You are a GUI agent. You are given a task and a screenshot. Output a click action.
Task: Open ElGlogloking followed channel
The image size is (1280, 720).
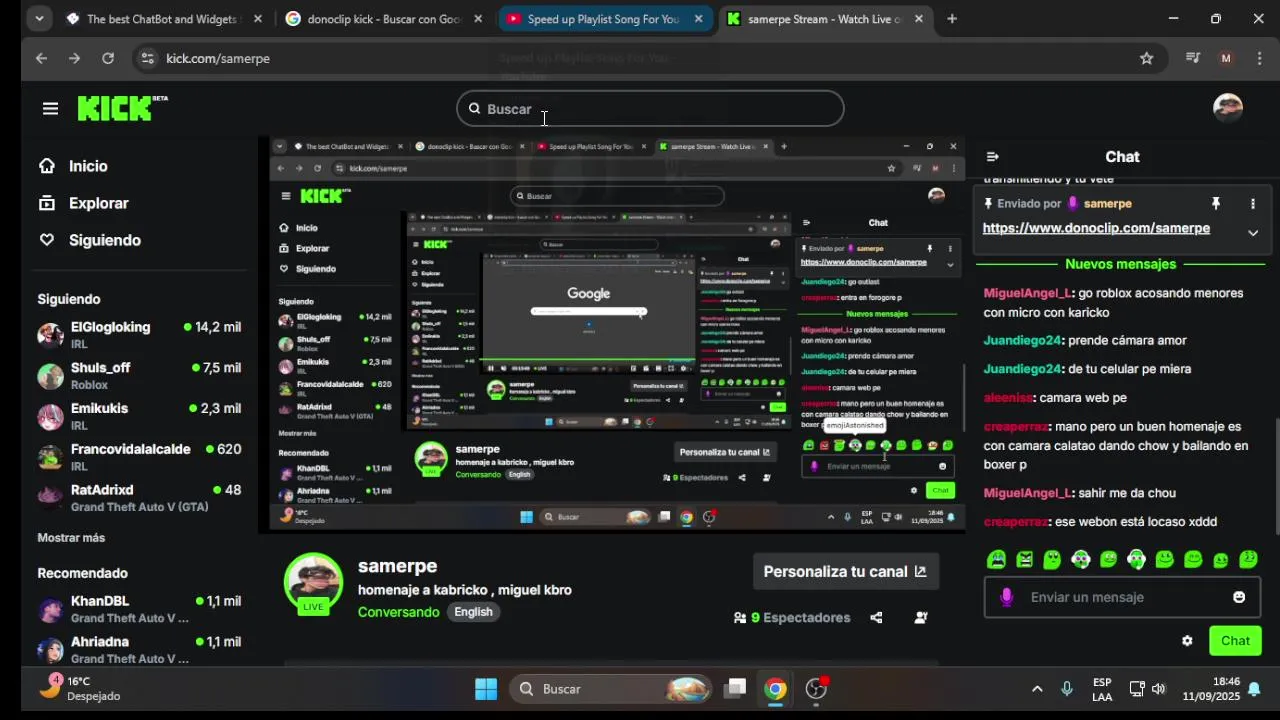coord(140,335)
